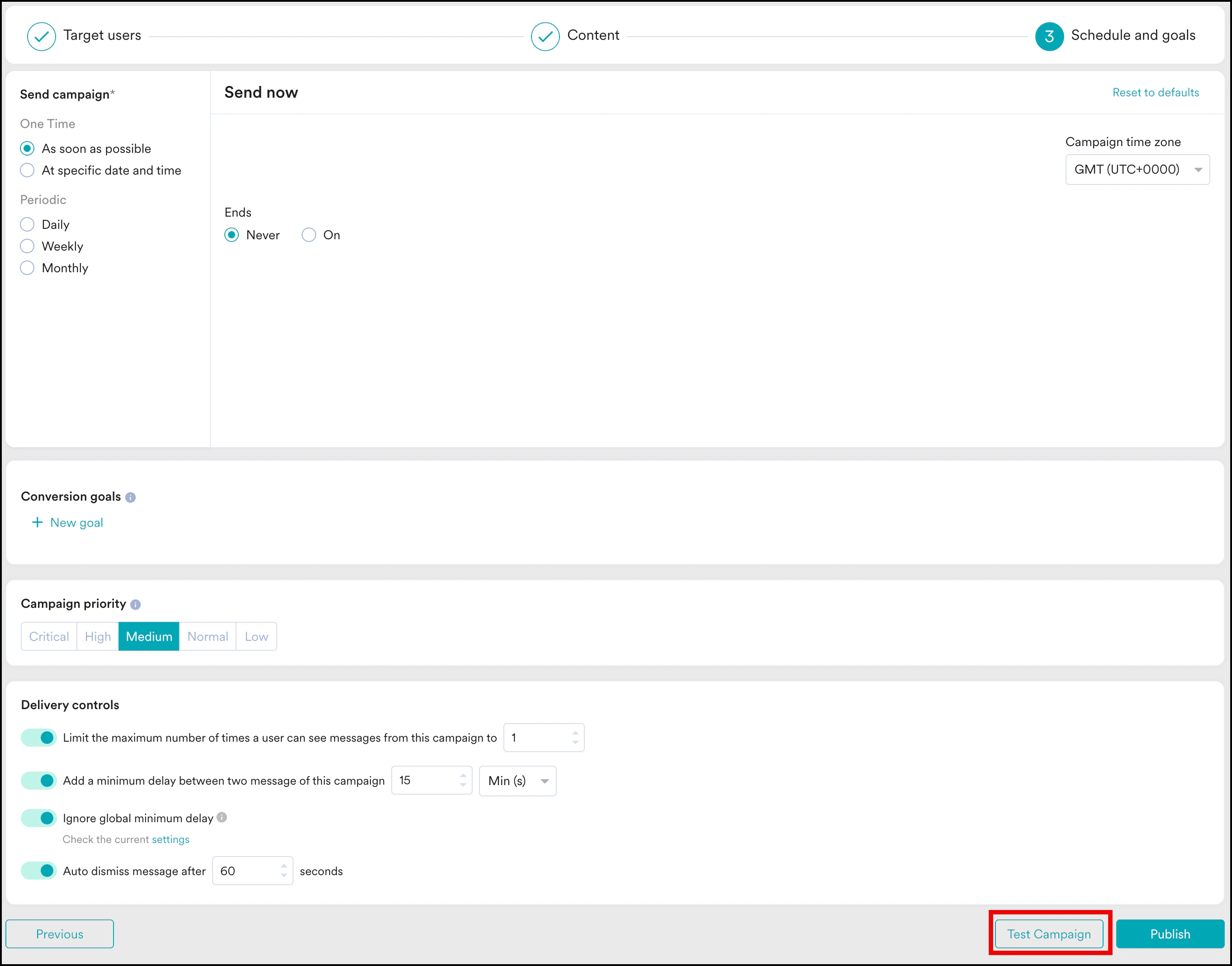
Task: Click the Target users checkmark step icon
Action: click(x=41, y=36)
